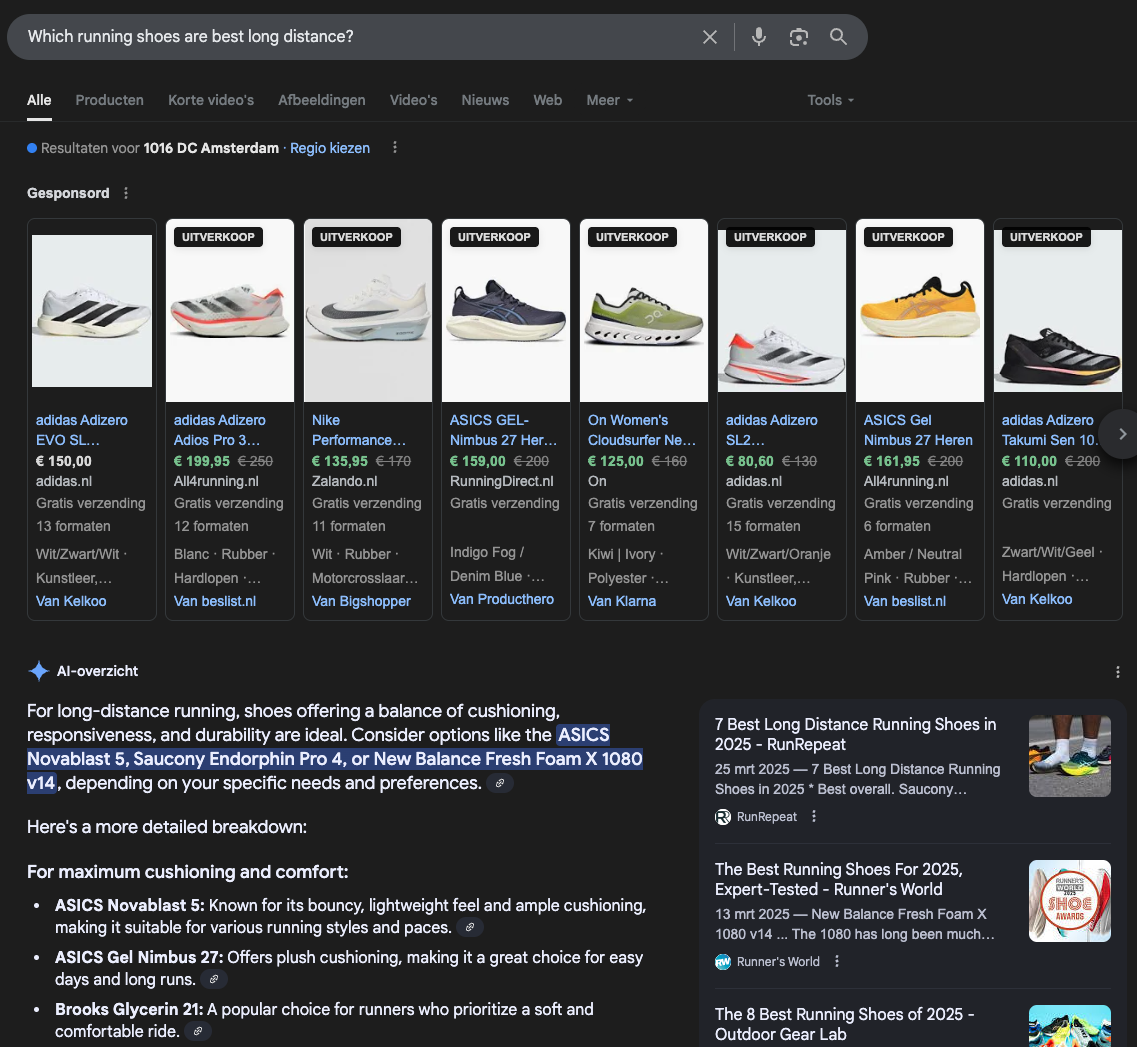Click the RunRepeat favicon
This screenshot has width=1137, height=1047.
[723, 817]
